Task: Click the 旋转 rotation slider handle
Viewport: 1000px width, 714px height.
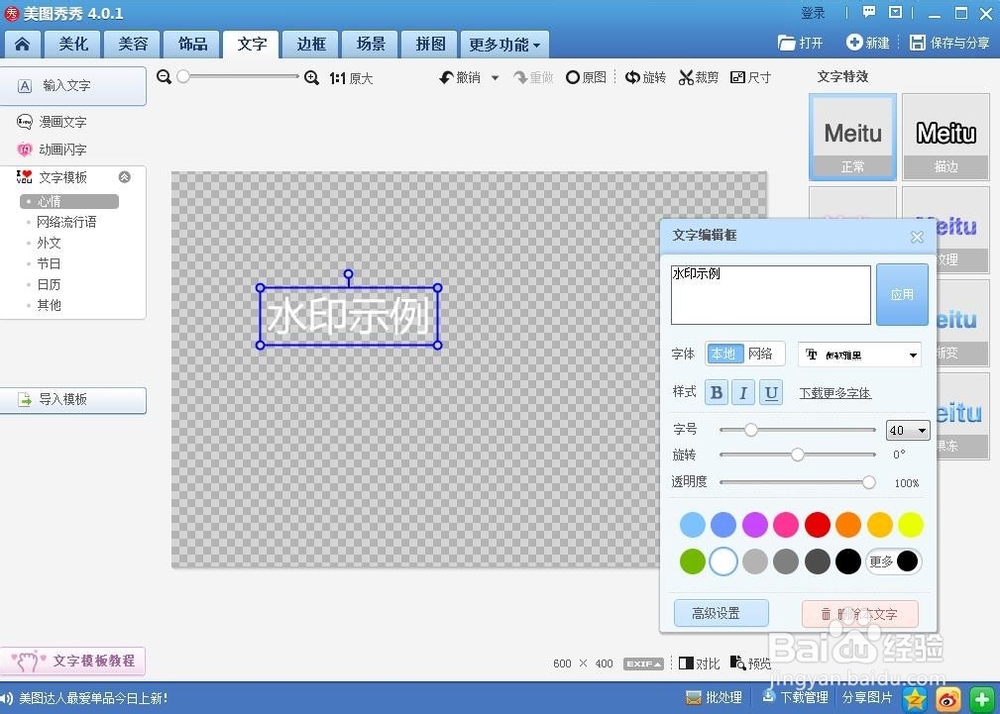Action: 797,455
